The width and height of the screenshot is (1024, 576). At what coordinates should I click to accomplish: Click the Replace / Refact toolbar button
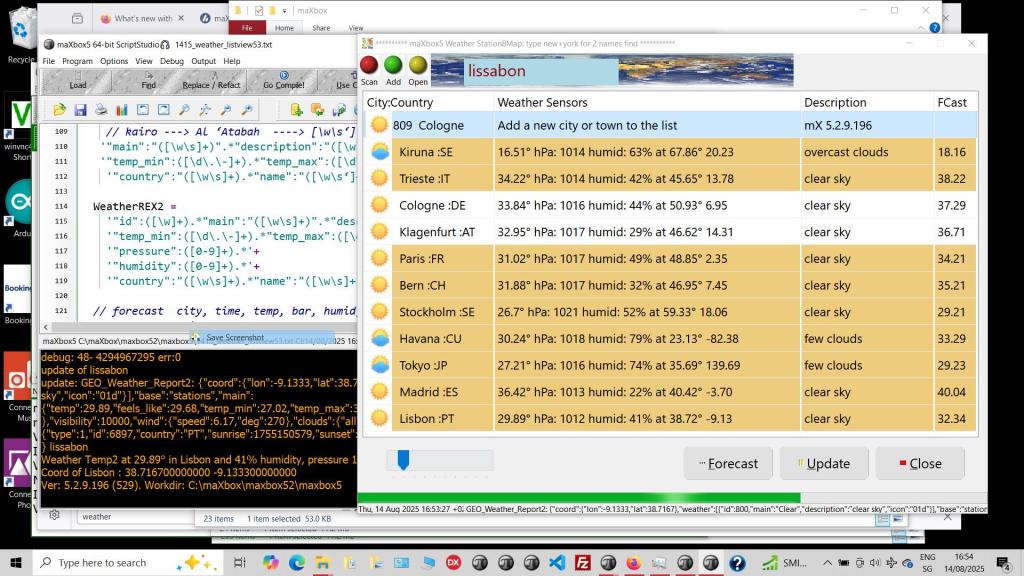pos(211,80)
